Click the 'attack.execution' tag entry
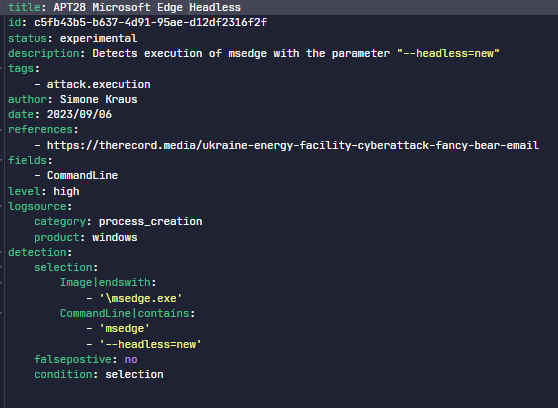 99,84
